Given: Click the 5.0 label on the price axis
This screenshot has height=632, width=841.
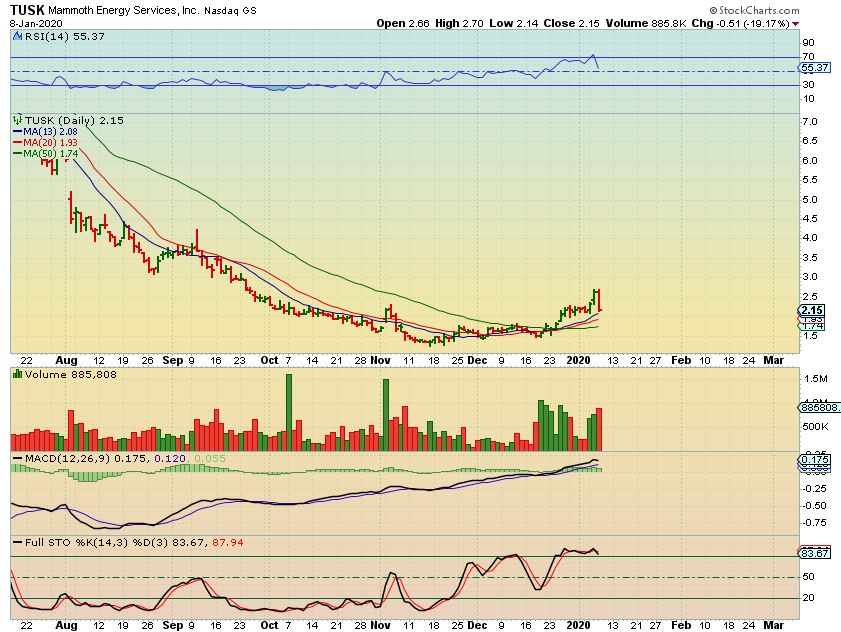Looking at the screenshot, I should pos(810,200).
